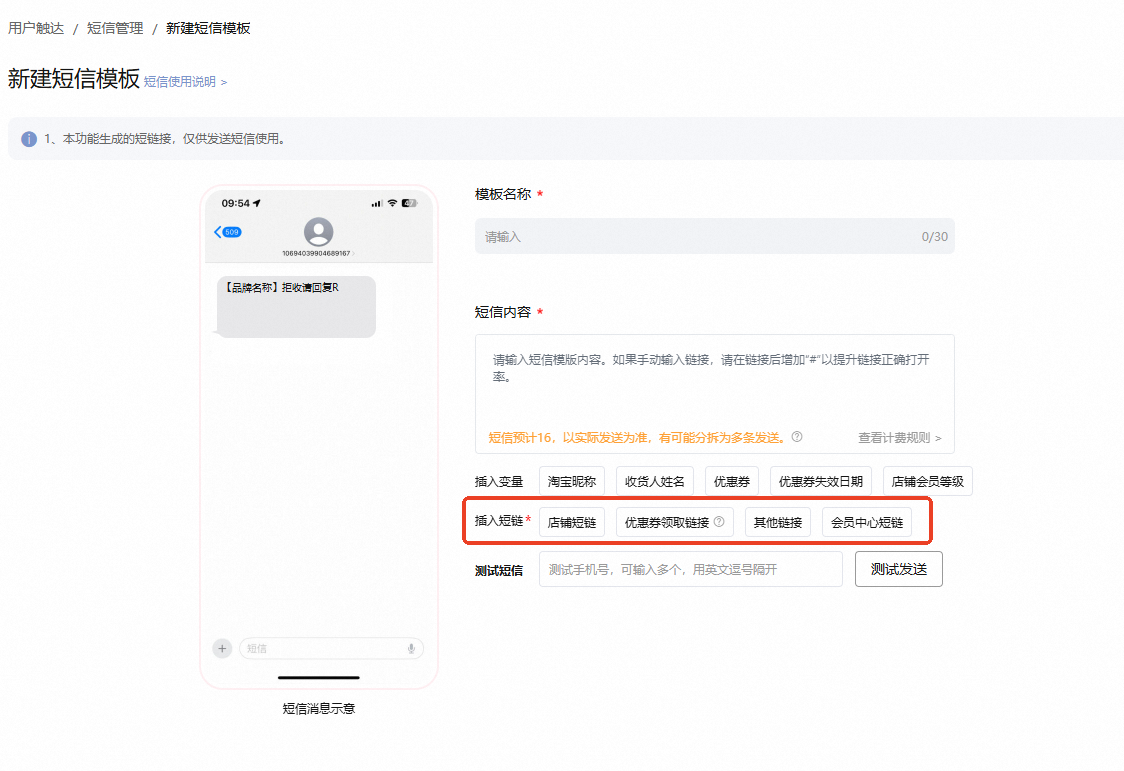Click the 模板名称 input field
The width and height of the screenshot is (1124, 771).
click(x=715, y=236)
